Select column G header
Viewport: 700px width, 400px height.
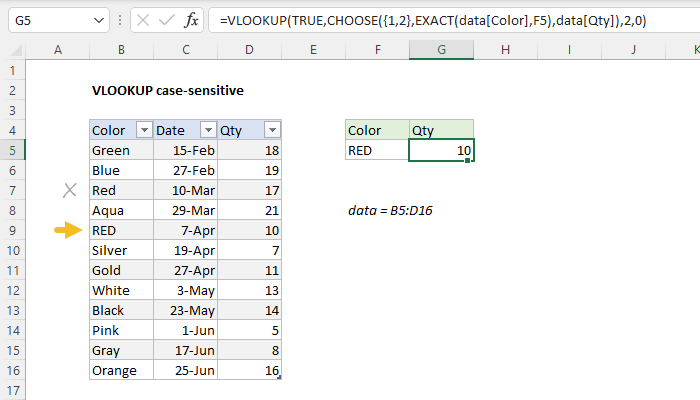(441, 50)
